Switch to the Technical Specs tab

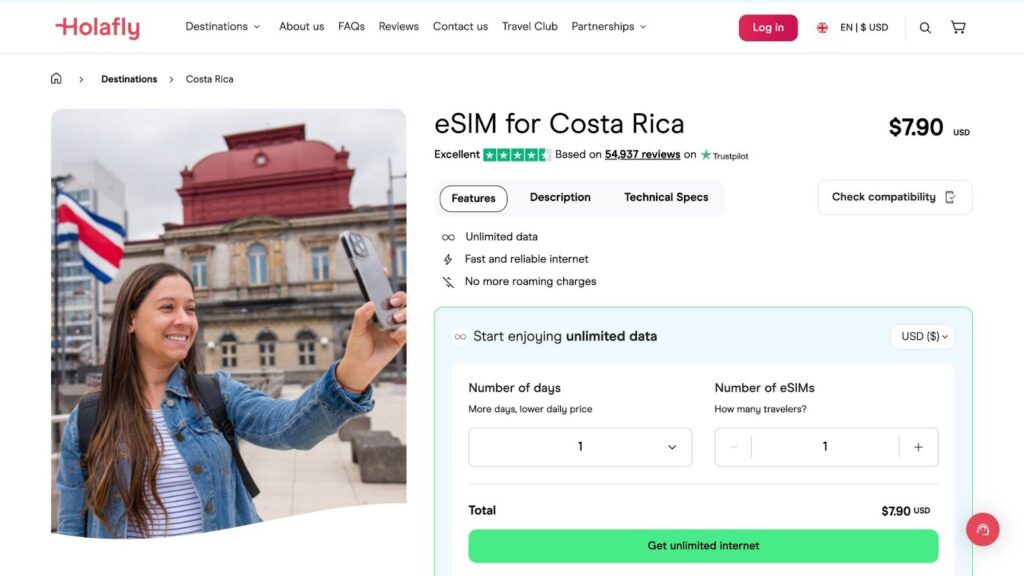(x=666, y=197)
